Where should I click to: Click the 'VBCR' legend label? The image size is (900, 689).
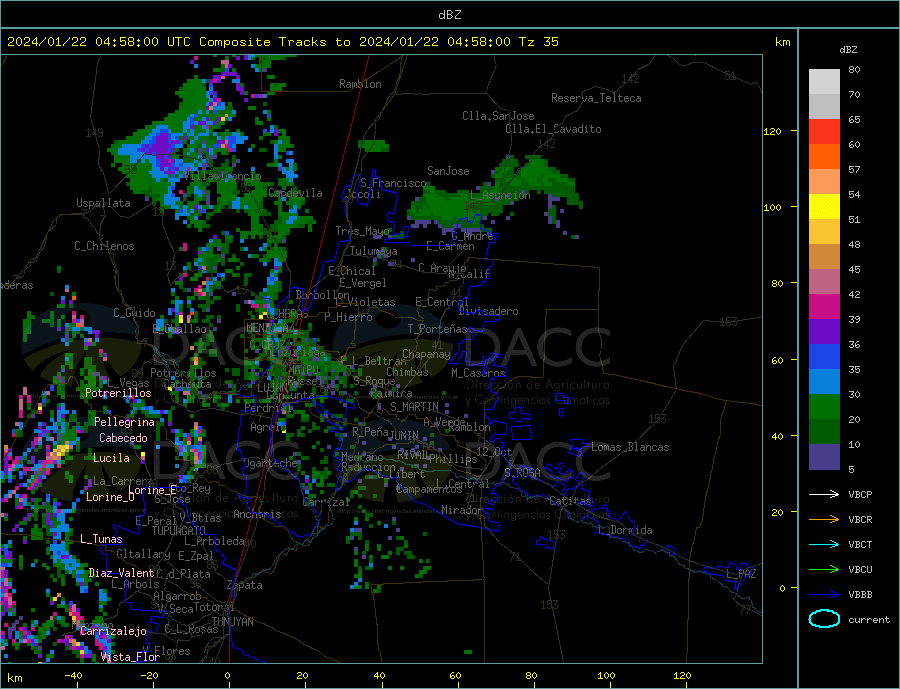(x=860, y=520)
